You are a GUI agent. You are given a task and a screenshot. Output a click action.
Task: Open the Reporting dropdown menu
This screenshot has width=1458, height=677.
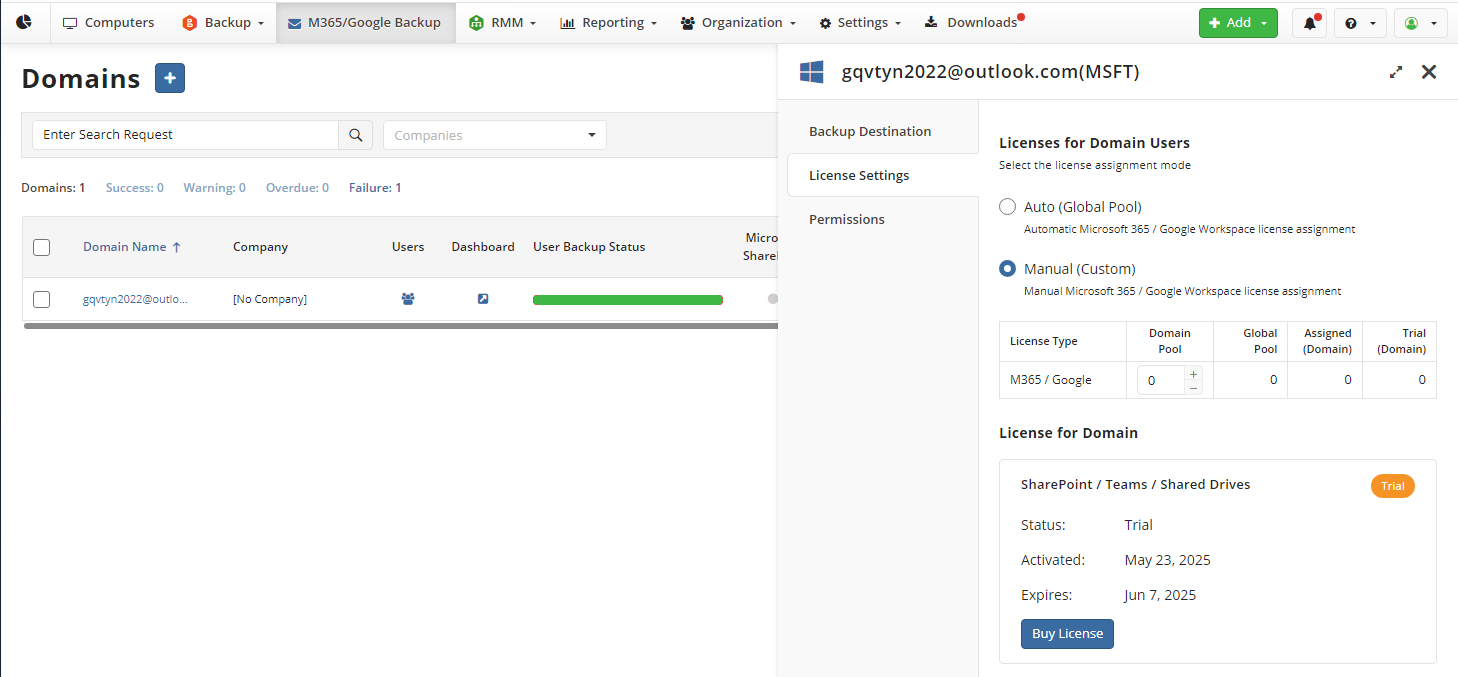point(608,22)
